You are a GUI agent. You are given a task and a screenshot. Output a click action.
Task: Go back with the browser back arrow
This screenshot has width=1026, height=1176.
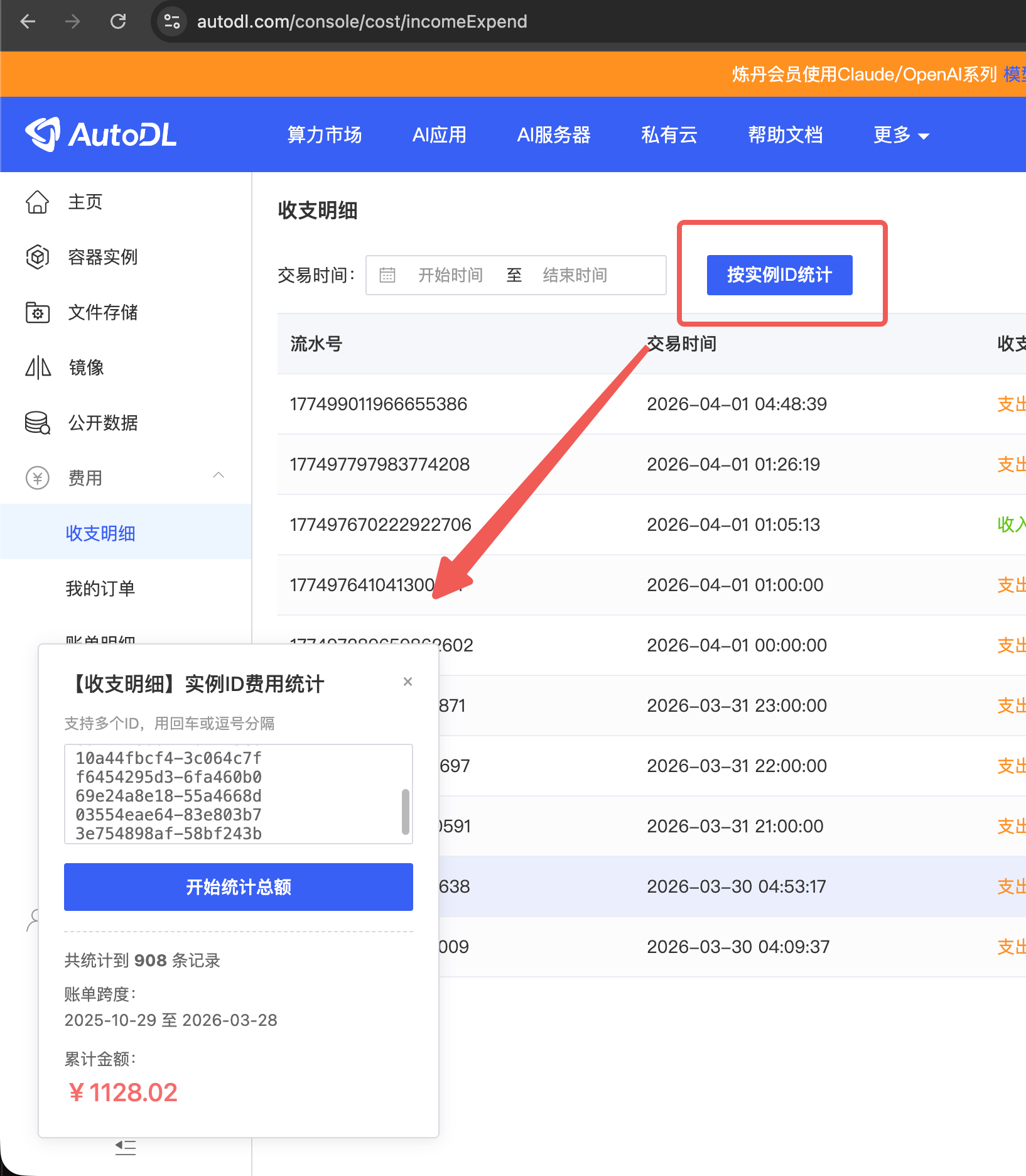[28, 22]
